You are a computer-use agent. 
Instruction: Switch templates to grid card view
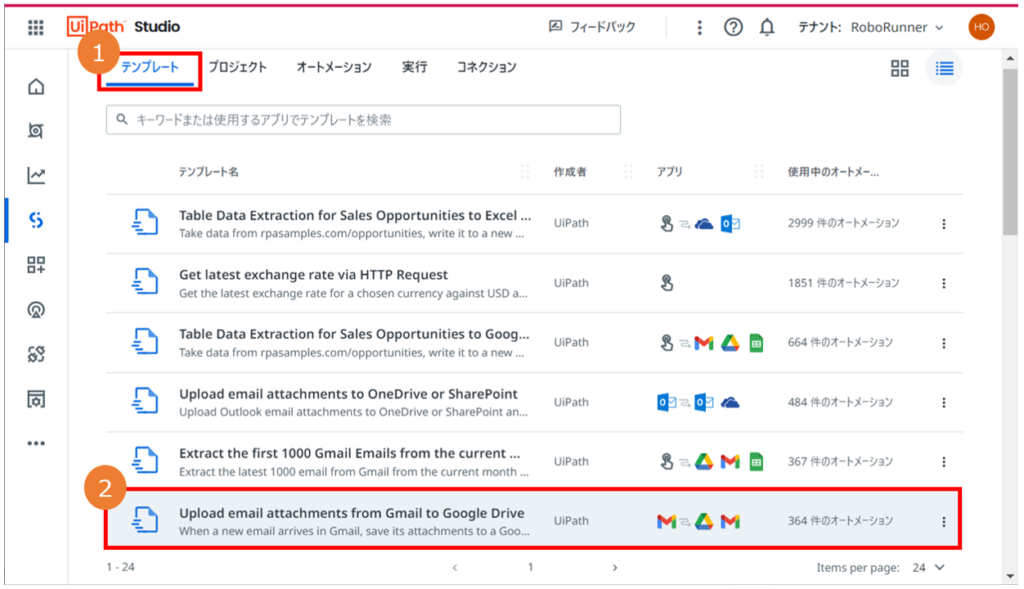899,69
